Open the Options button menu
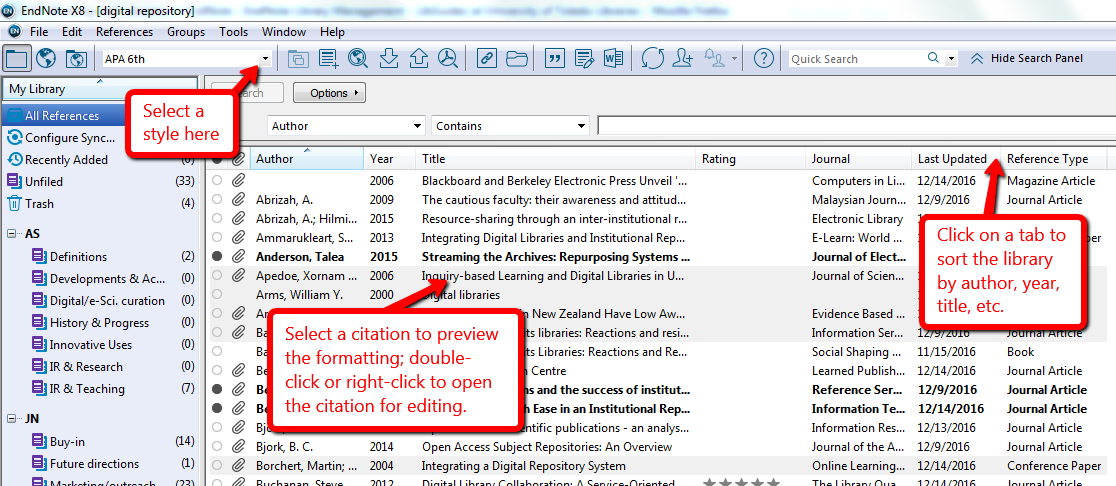Image resolution: width=1116 pixels, height=486 pixels. [x=329, y=93]
